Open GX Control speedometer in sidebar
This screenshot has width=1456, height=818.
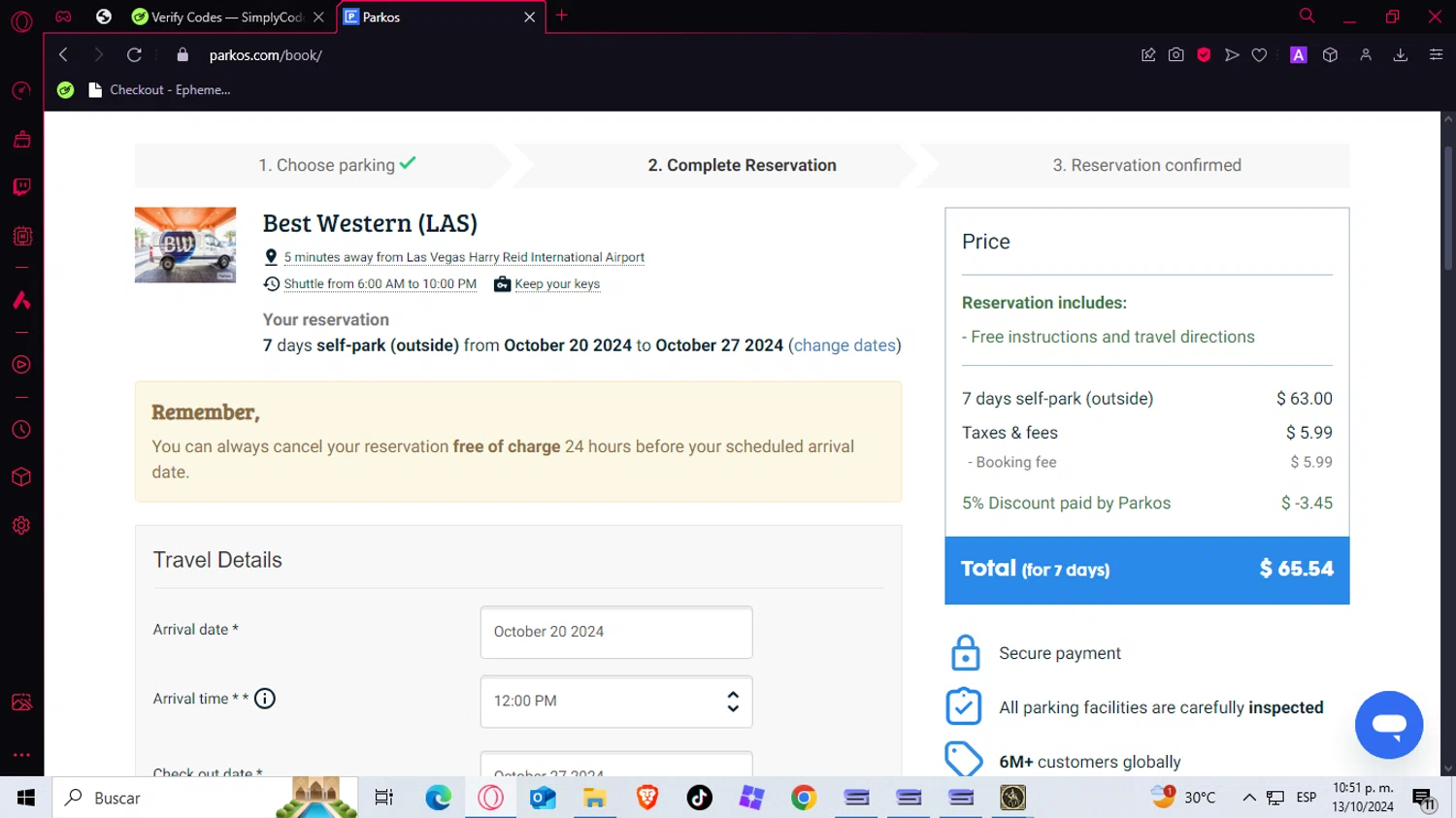(x=21, y=91)
